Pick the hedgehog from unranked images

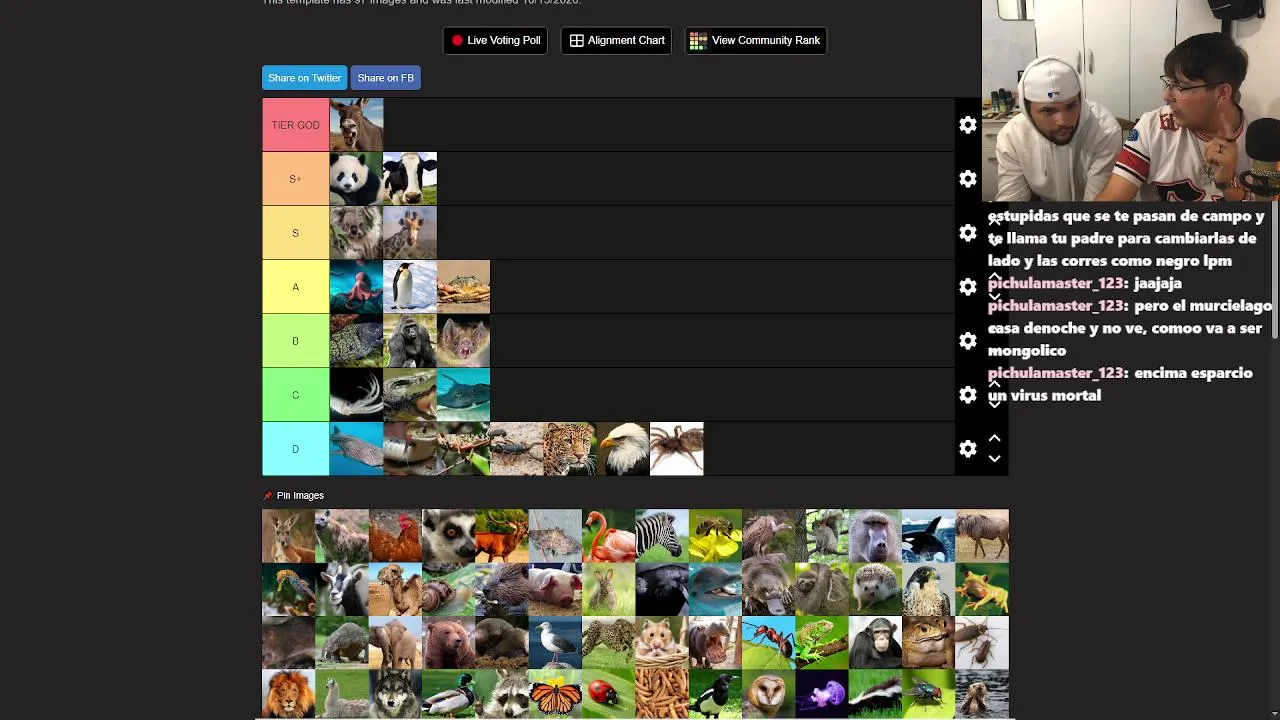coord(875,589)
